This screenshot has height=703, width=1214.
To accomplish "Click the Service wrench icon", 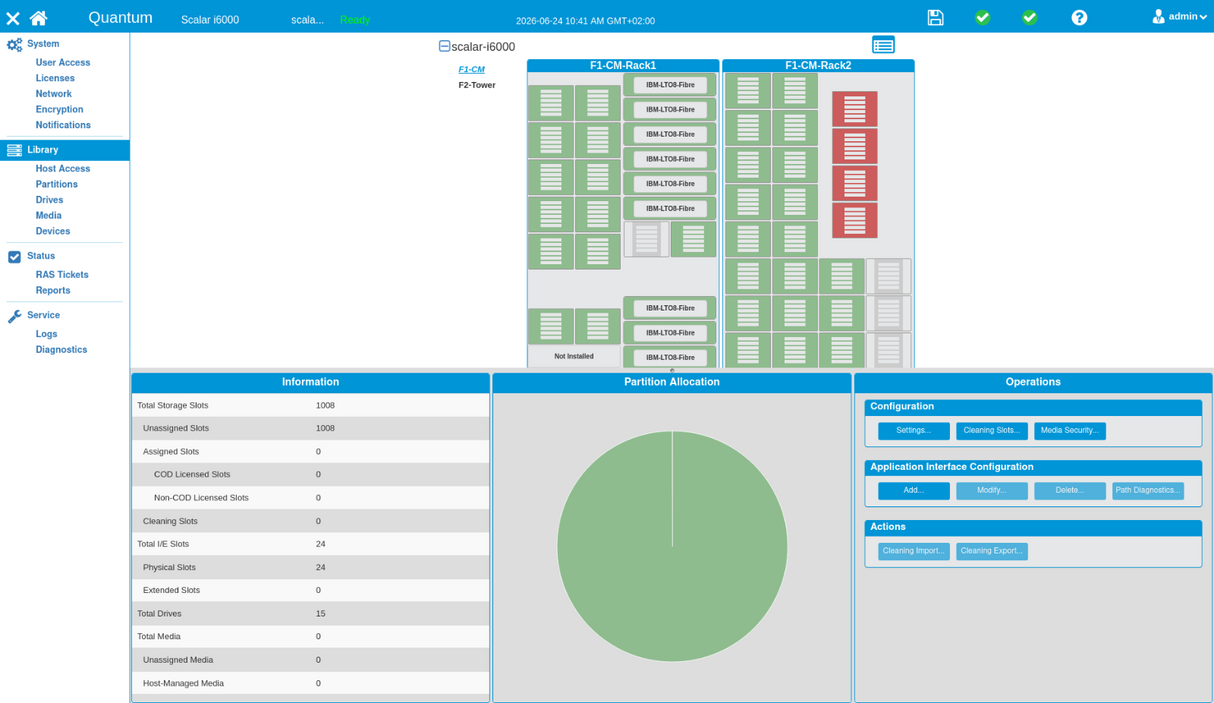I will (x=14, y=316).
